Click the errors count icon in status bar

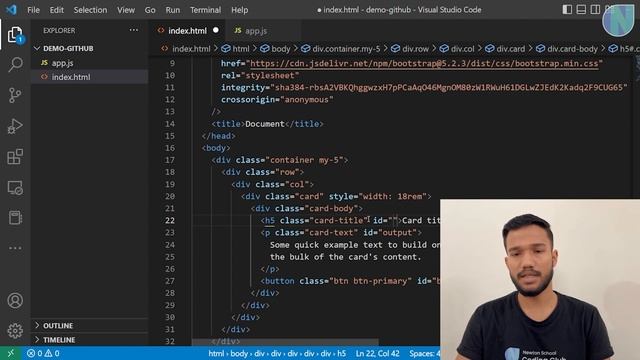click(x=31, y=353)
